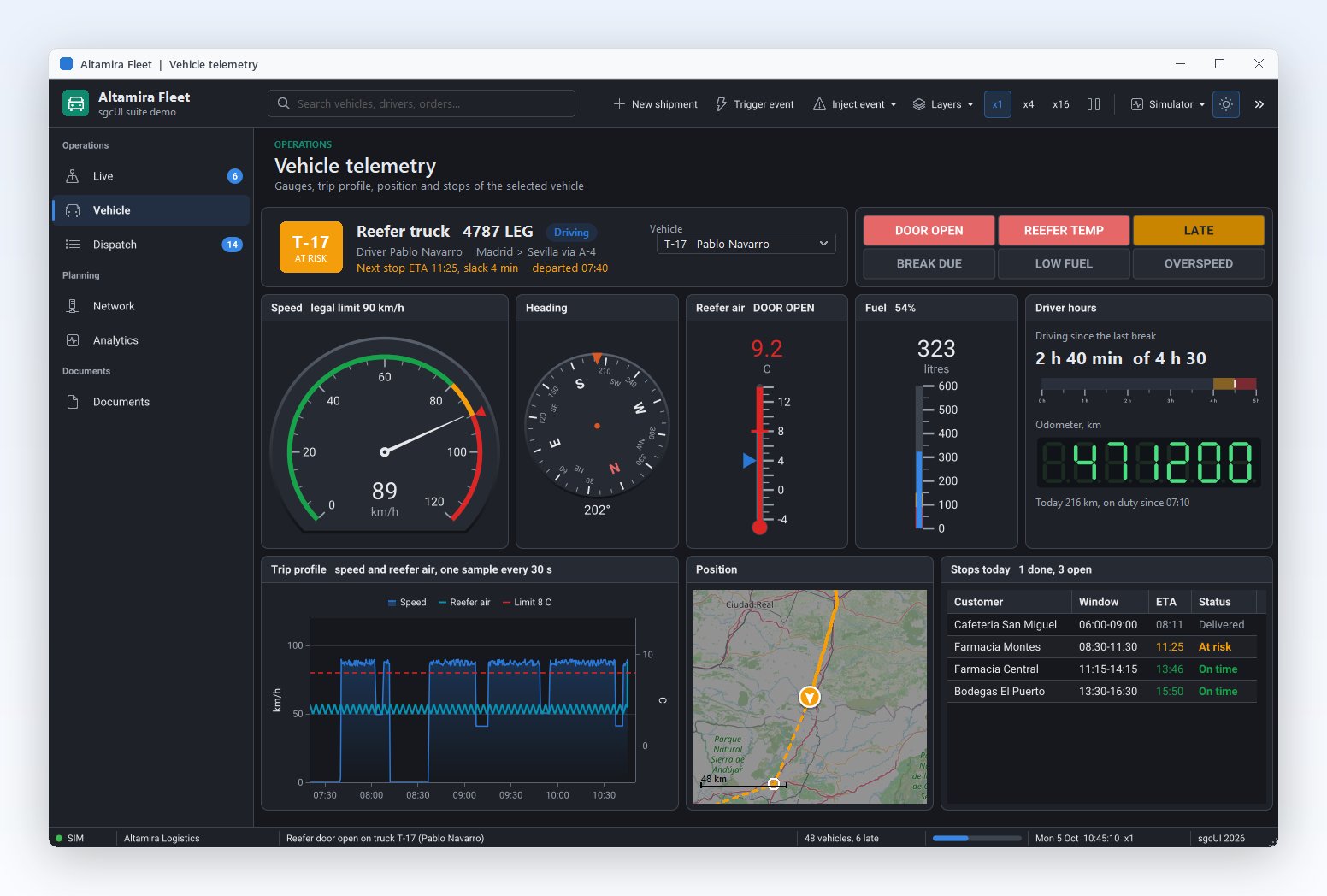Toggle the LOW FUEL alert
Viewport: 1327px width, 896px height.
pos(1064,264)
